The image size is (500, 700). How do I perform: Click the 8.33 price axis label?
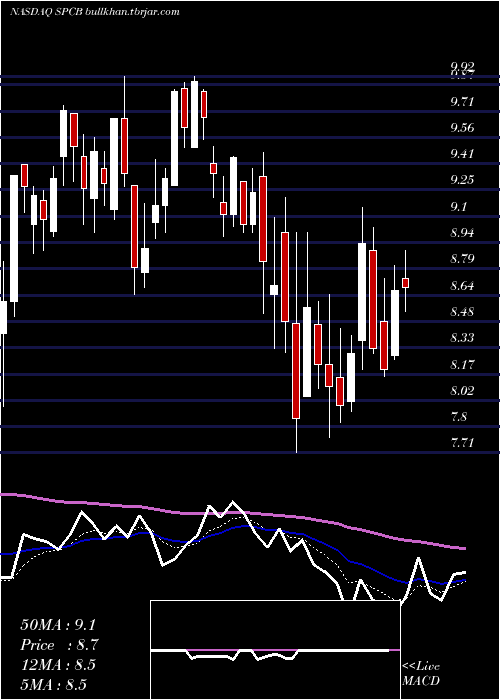462,338
